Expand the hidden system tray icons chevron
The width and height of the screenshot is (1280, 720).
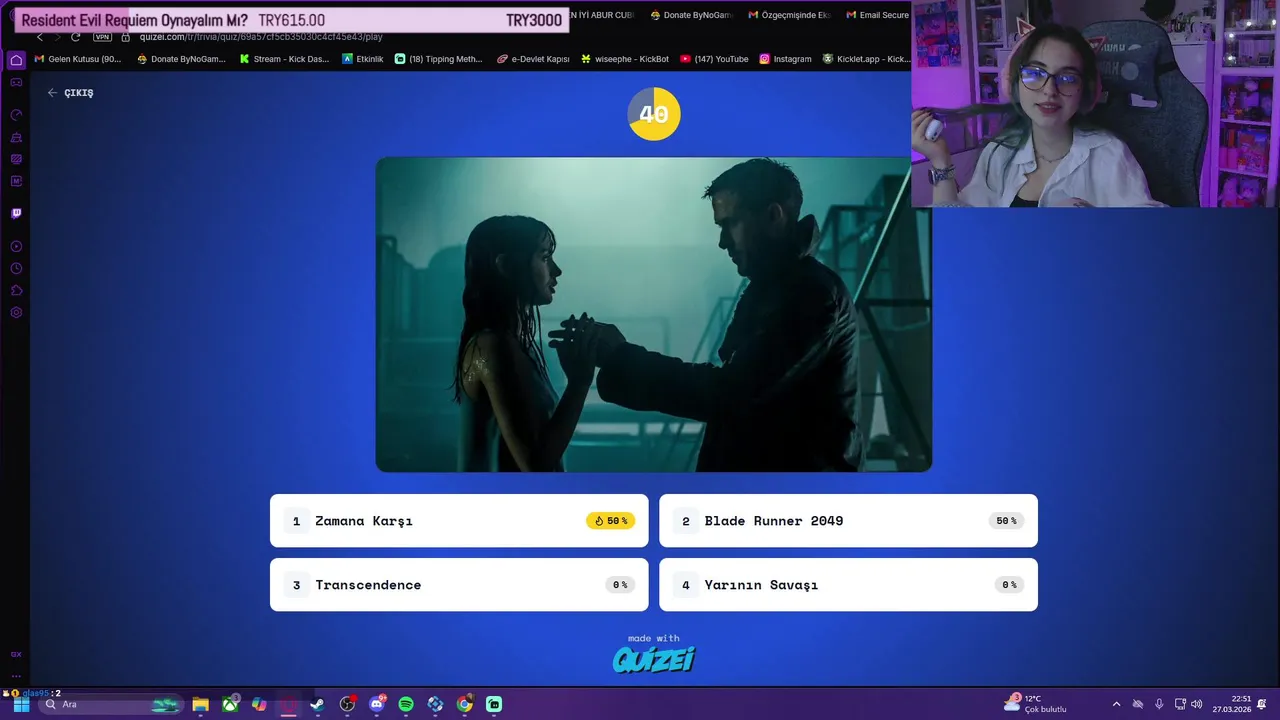pyautogui.click(x=1116, y=704)
